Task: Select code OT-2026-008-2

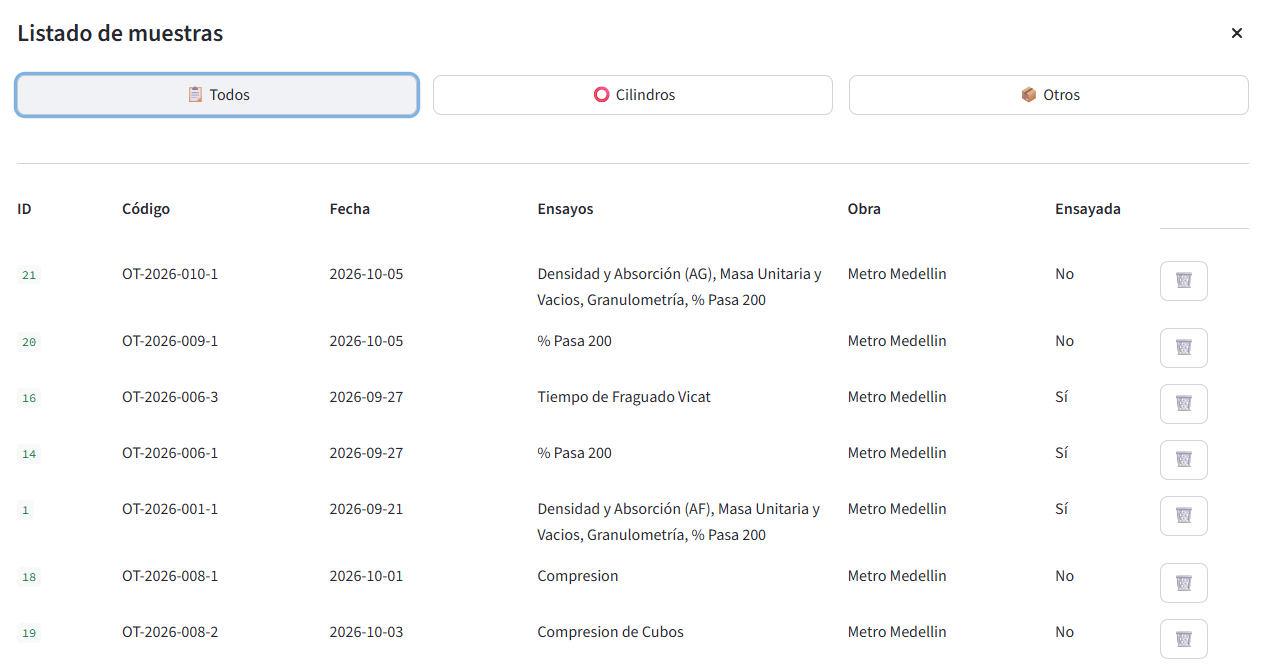Action: (170, 632)
